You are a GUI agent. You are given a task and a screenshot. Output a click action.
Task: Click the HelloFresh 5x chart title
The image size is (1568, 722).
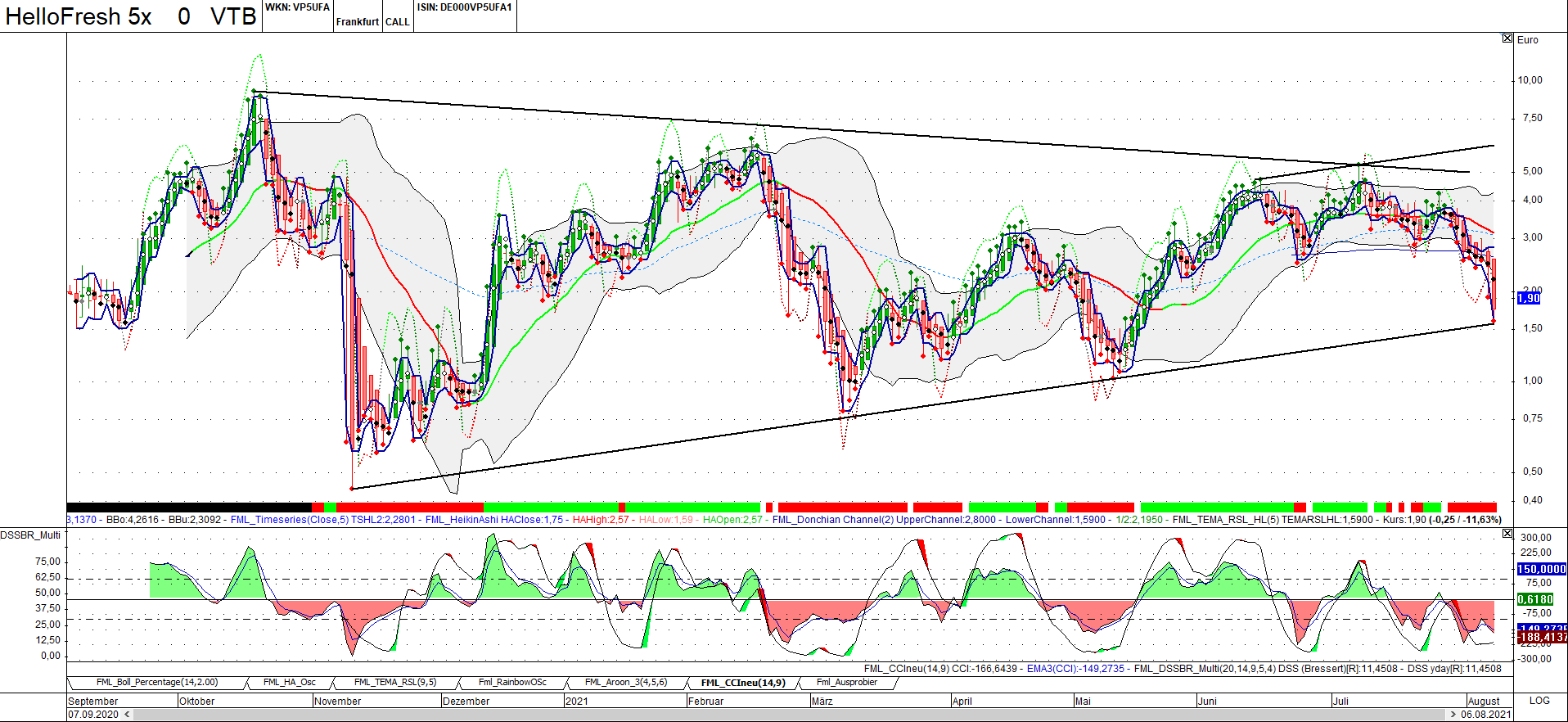coord(79,16)
